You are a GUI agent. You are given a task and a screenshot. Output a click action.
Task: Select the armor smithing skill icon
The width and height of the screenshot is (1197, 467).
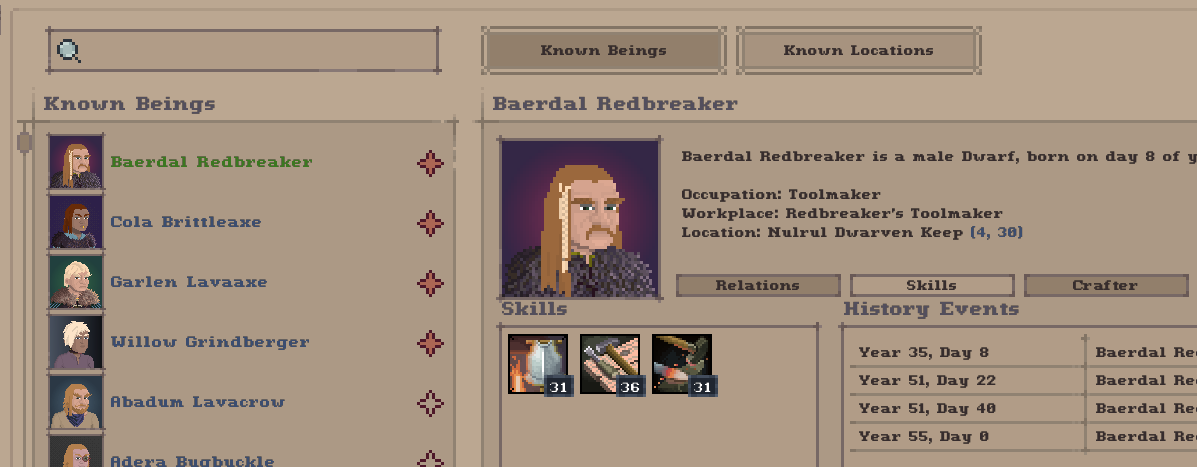(x=537, y=364)
